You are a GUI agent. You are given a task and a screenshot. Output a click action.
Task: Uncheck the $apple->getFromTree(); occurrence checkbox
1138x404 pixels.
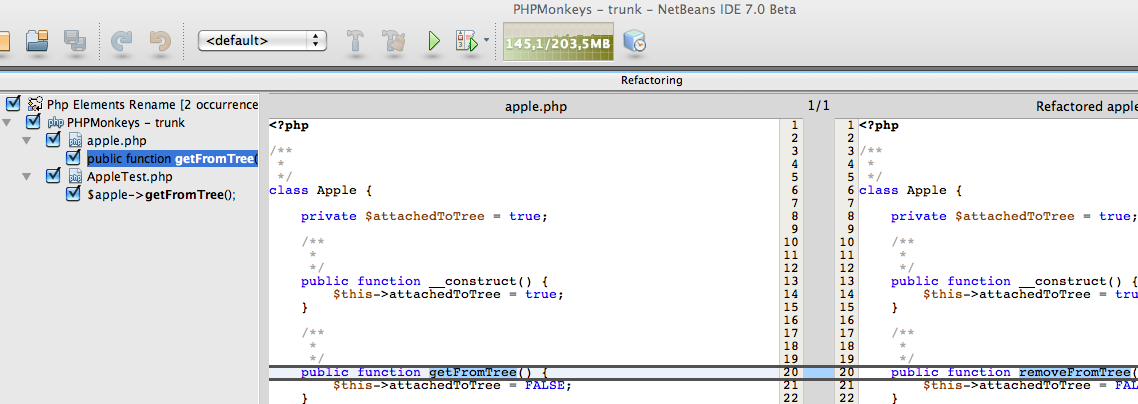pyautogui.click(x=73, y=194)
